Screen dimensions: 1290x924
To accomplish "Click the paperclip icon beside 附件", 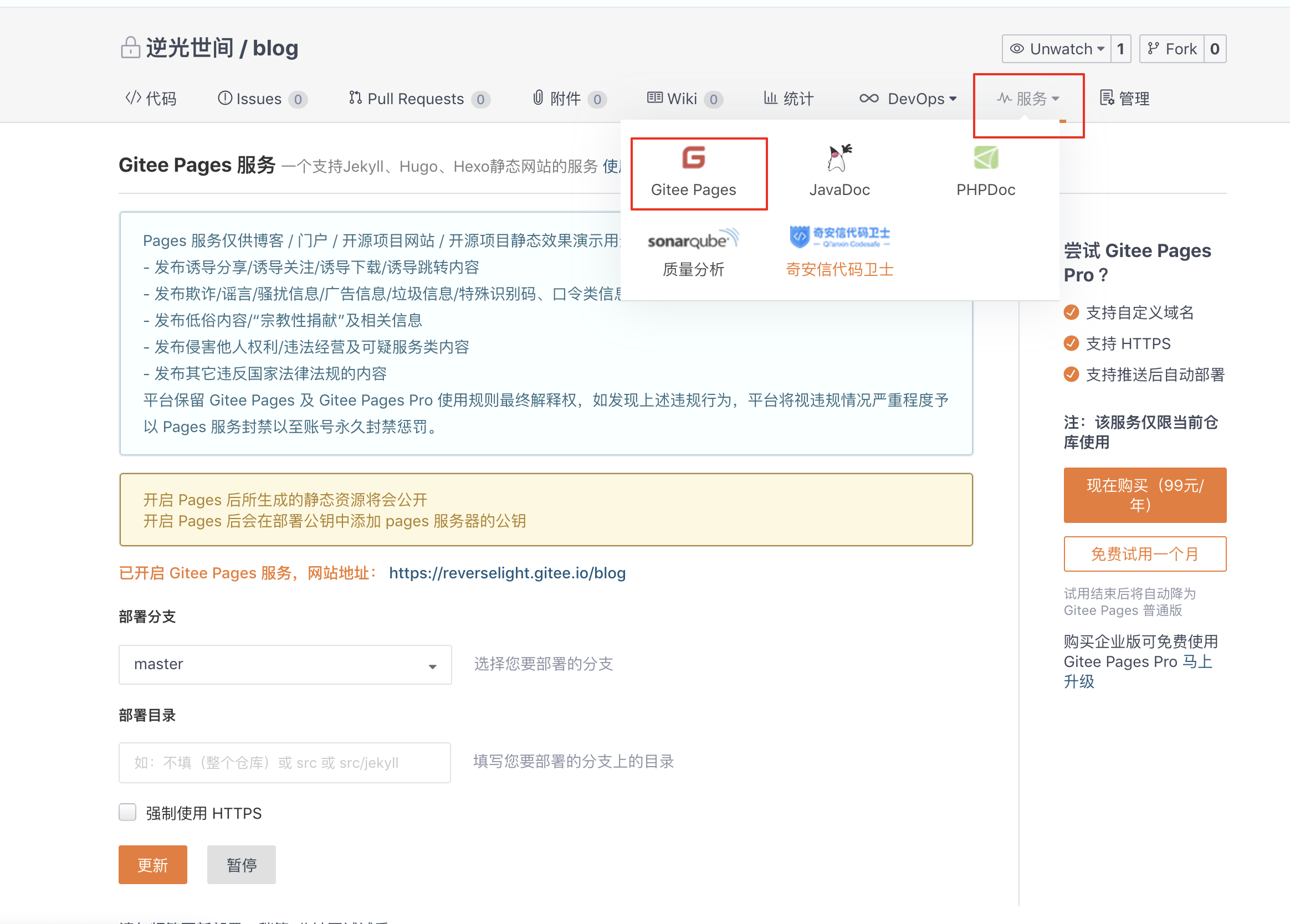I will pyautogui.click(x=538, y=98).
